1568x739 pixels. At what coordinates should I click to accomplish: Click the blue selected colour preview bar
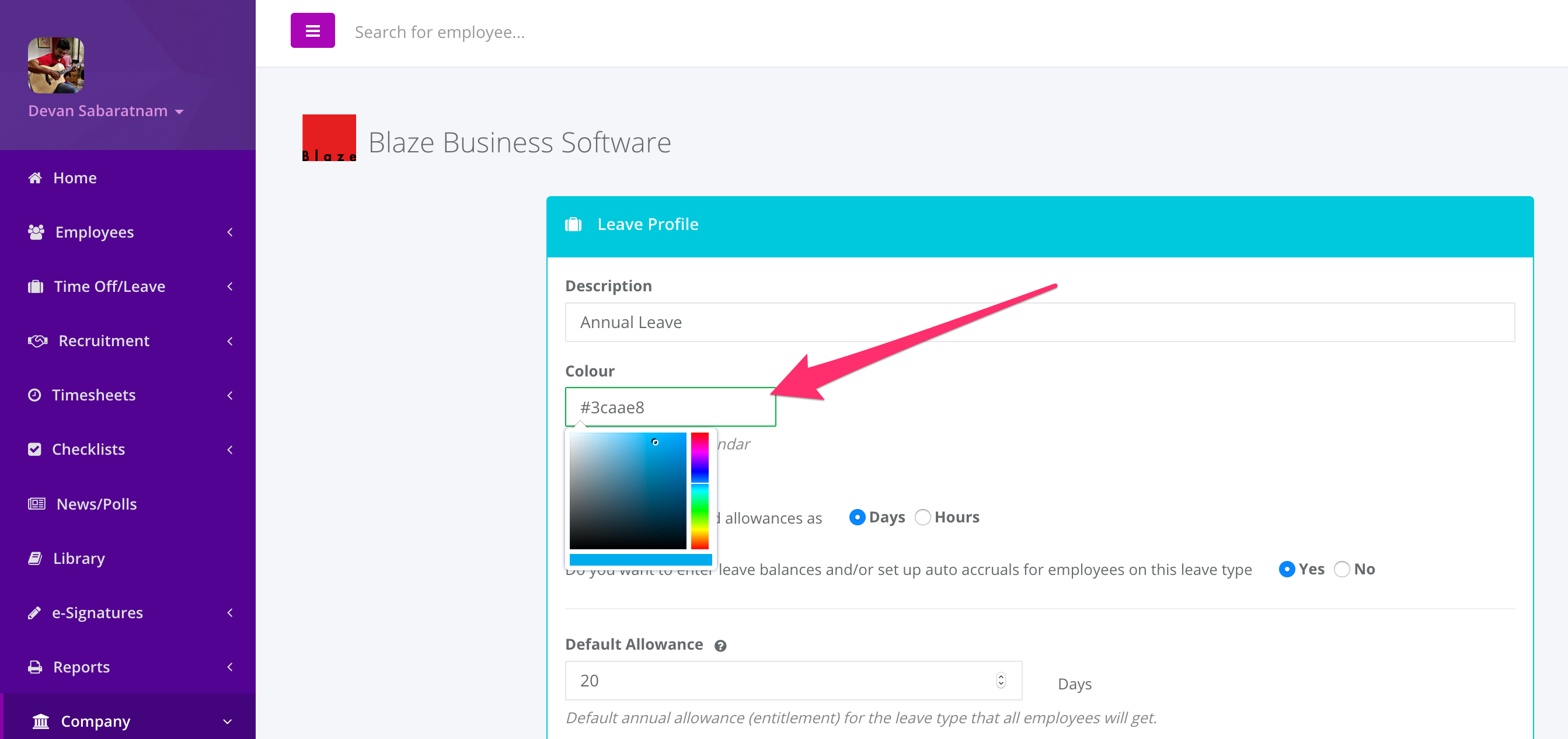click(x=640, y=559)
